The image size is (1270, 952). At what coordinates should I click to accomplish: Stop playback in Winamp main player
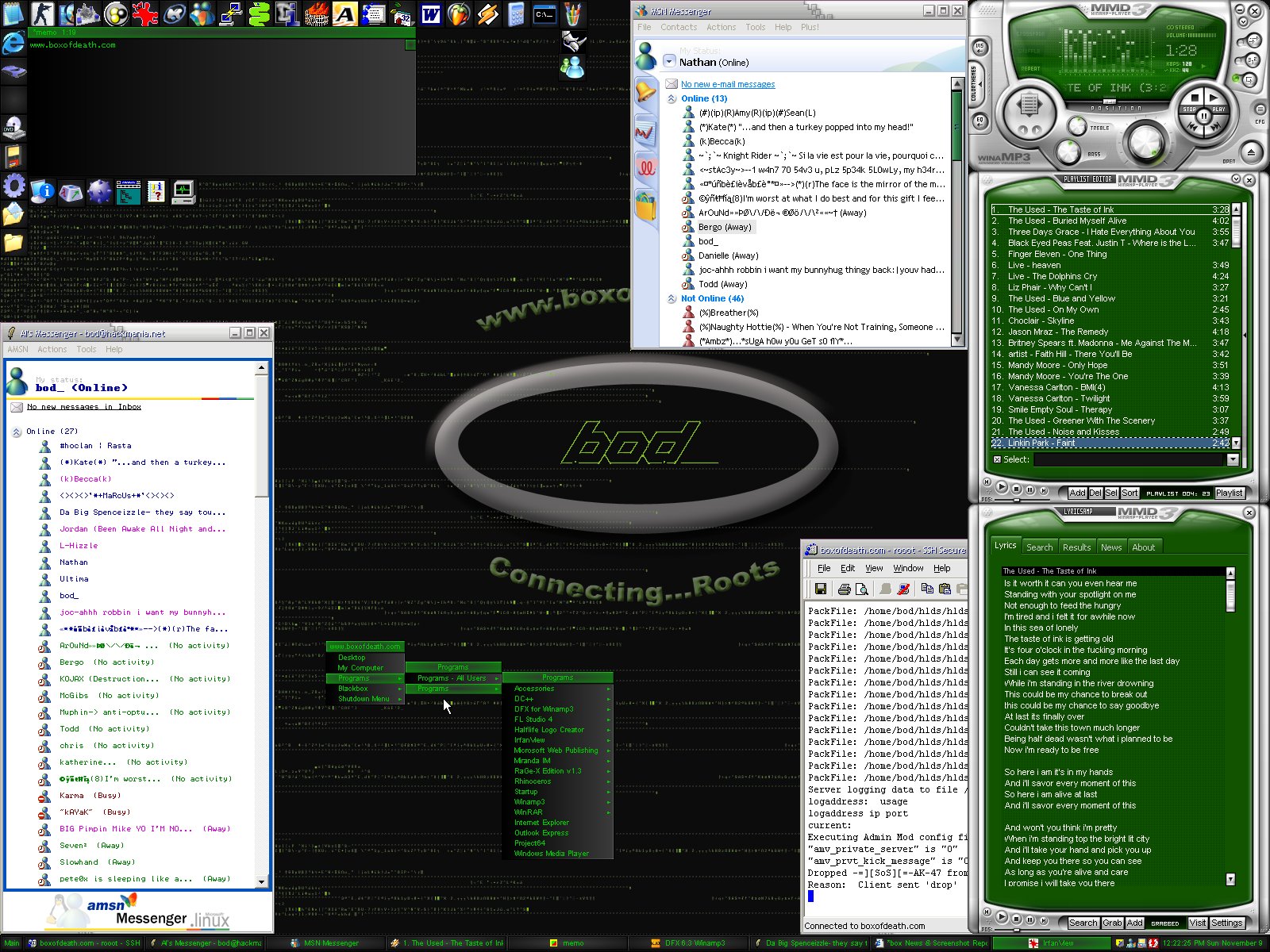[1193, 101]
